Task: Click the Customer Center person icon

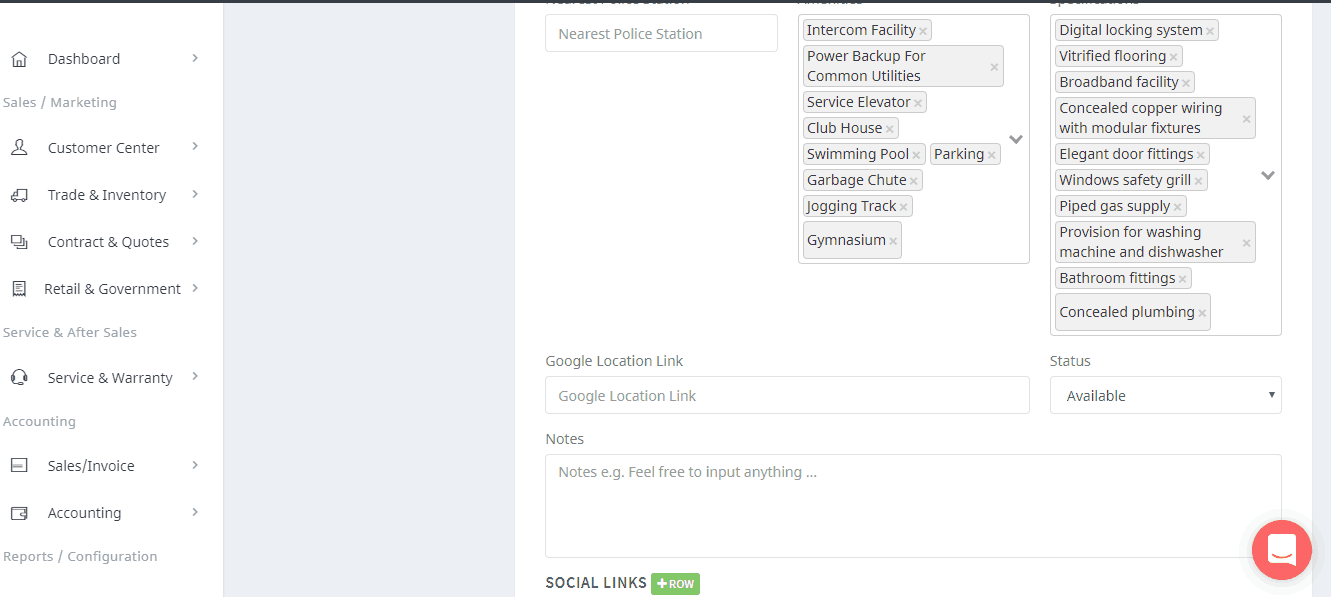Action: (x=18, y=148)
